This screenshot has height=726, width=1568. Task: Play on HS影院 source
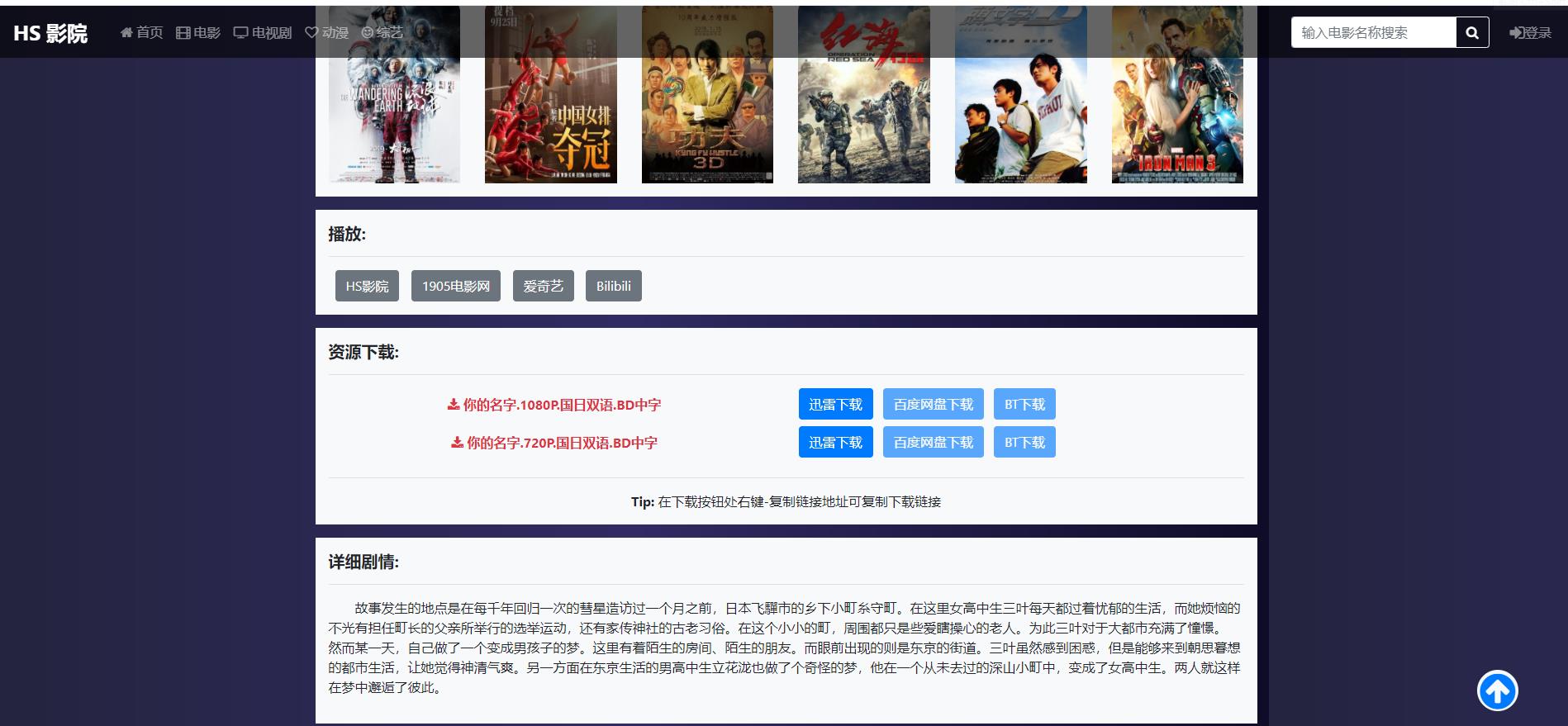tap(367, 286)
